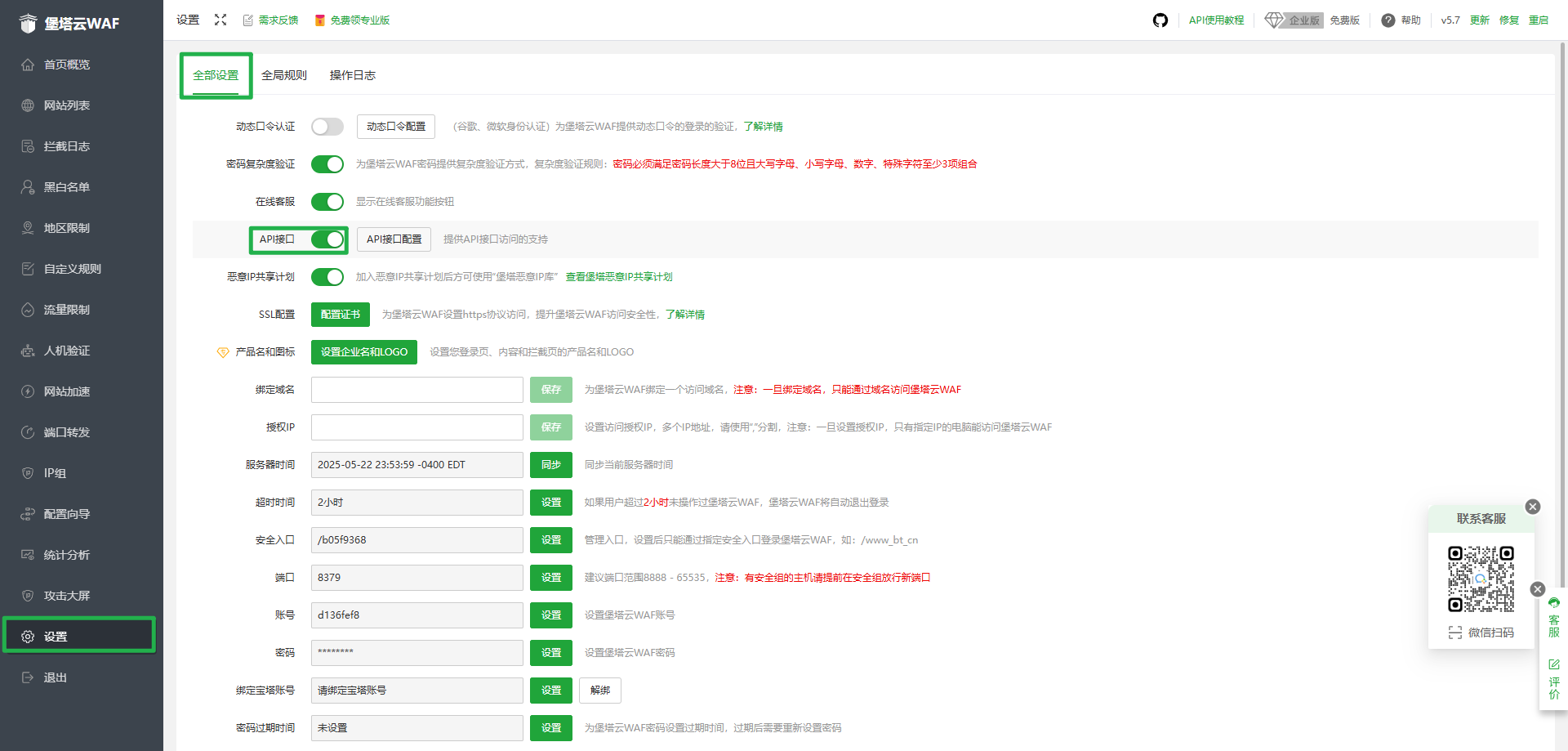The width and height of the screenshot is (1568, 751).
Task: Enable the 动态口令认证 toggle
Action: tap(327, 127)
